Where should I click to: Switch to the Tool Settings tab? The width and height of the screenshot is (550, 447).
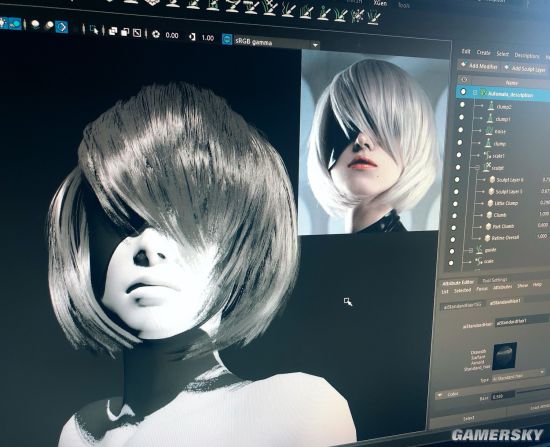point(494,280)
